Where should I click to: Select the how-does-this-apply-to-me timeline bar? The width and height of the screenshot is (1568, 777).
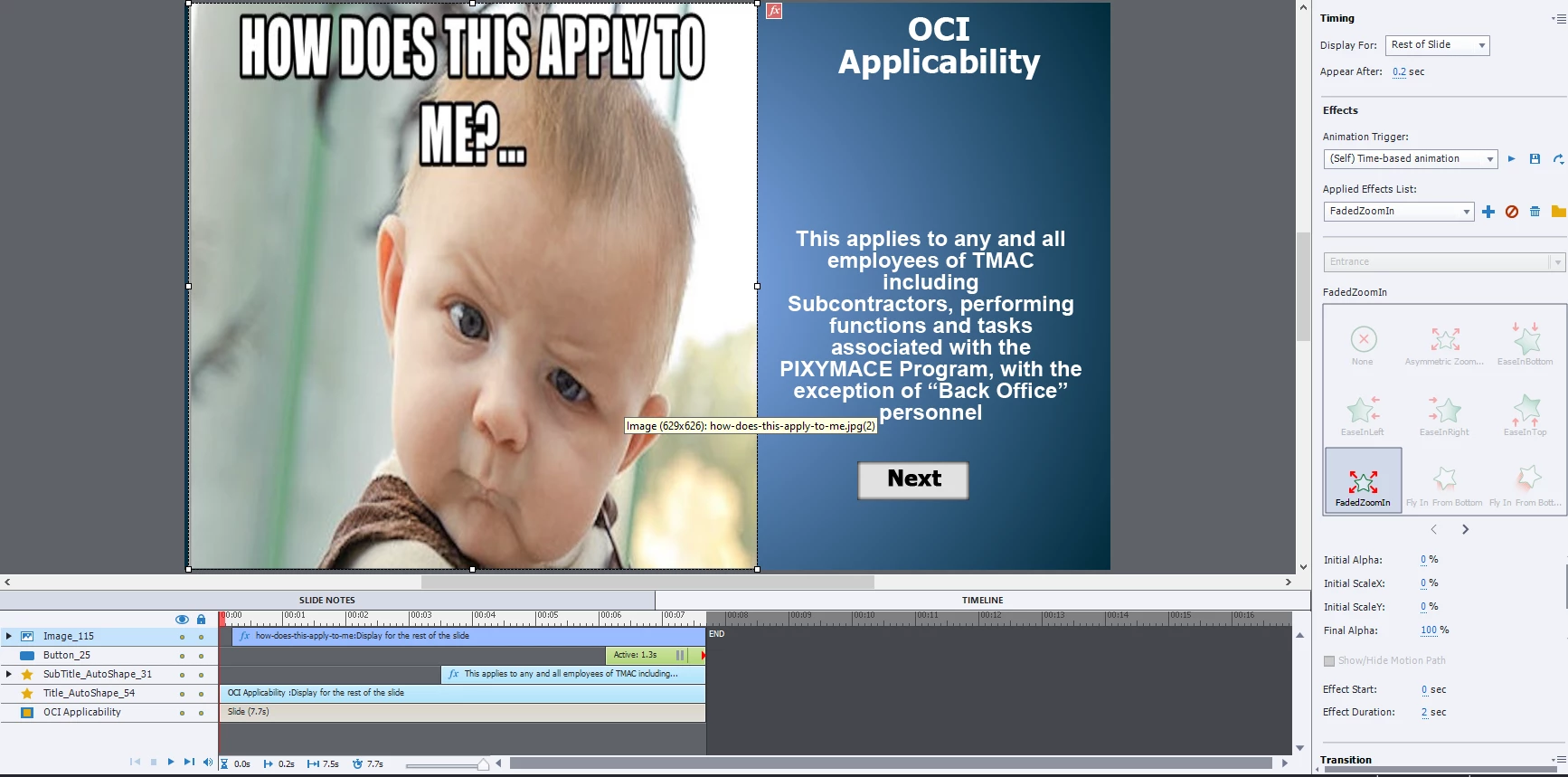[x=468, y=637]
